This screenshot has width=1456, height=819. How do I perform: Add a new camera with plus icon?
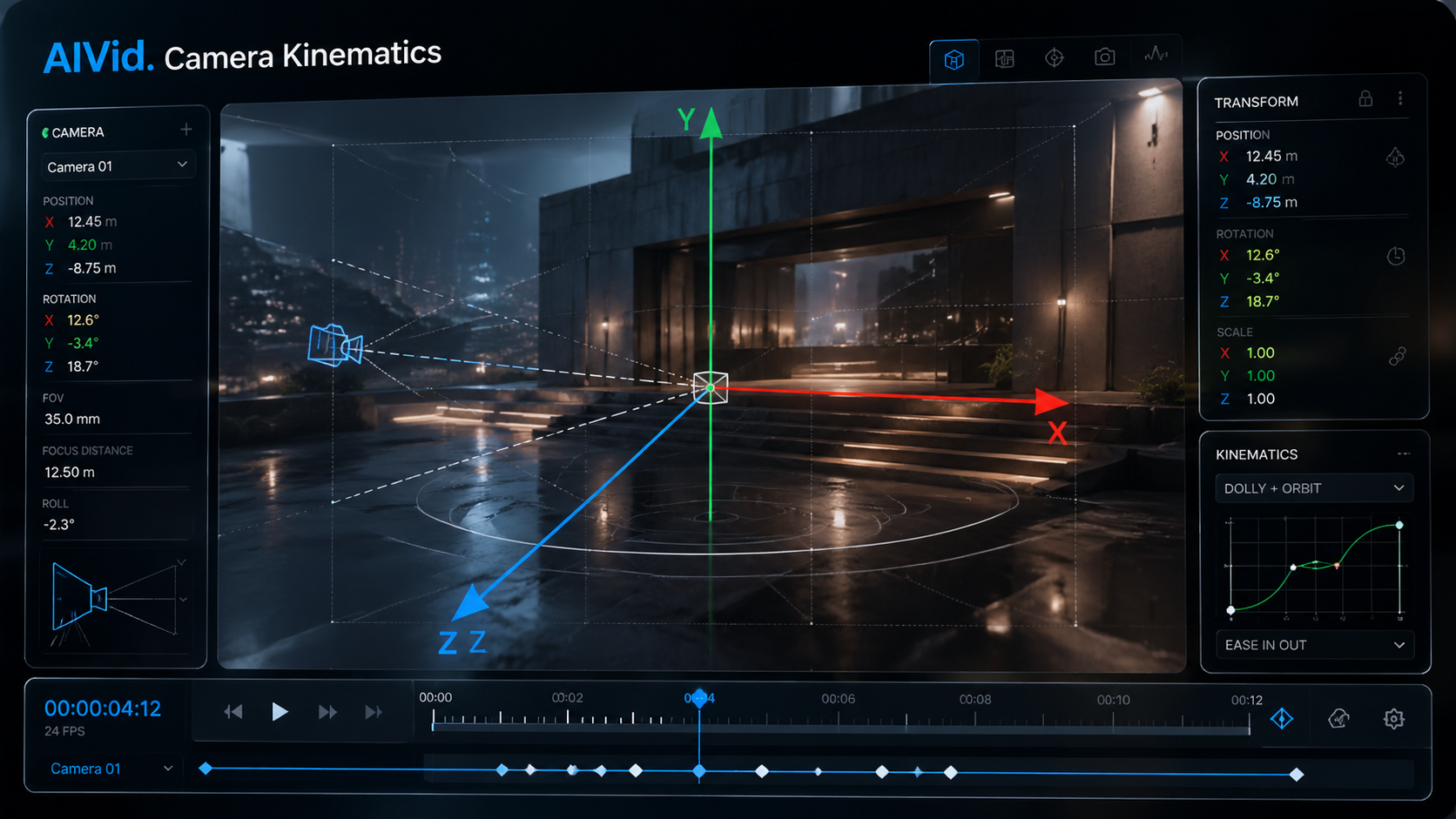185,130
